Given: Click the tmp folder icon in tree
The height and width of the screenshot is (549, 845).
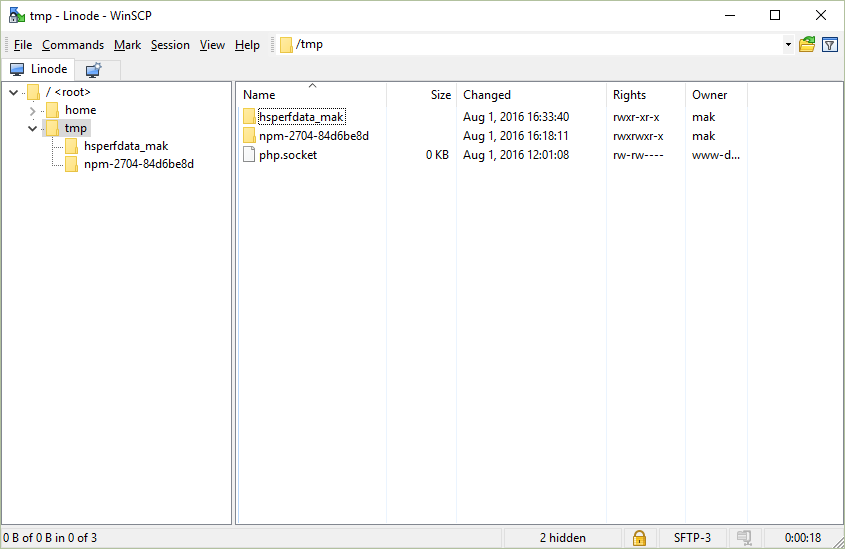Looking at the screenshot, I should (53, 128).
